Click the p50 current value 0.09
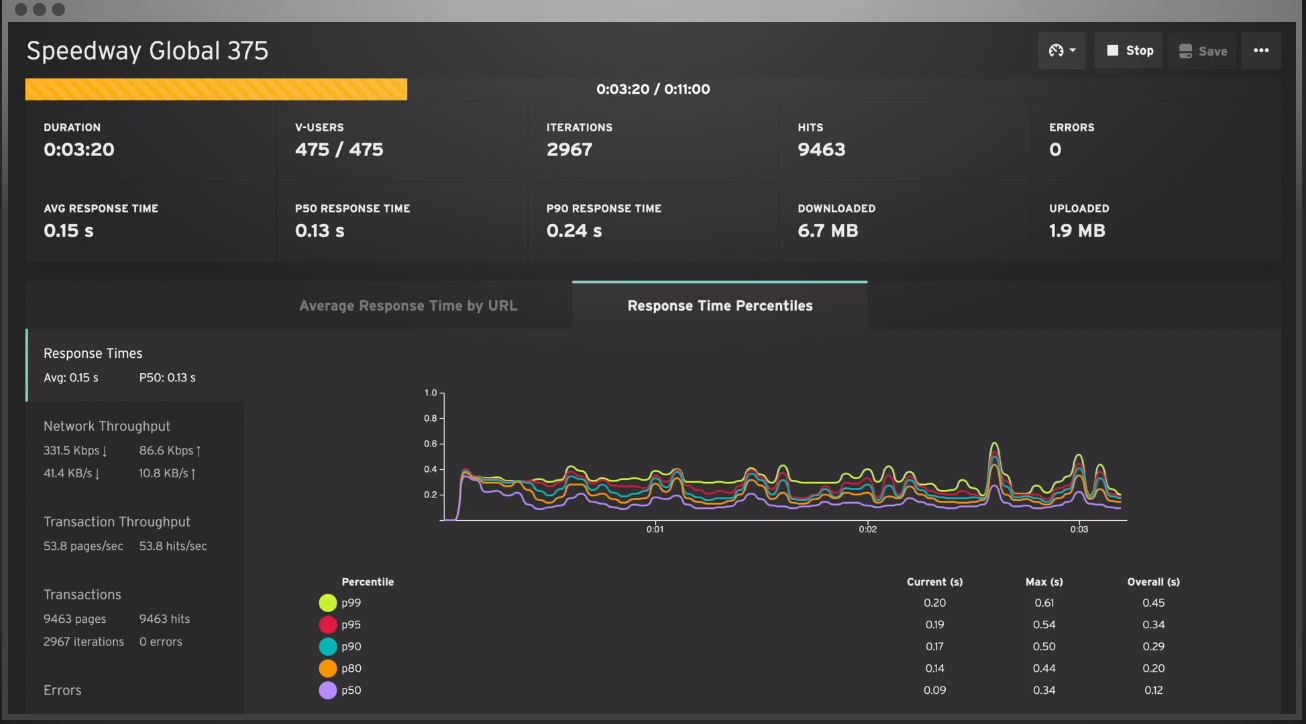 coord(935,691)
